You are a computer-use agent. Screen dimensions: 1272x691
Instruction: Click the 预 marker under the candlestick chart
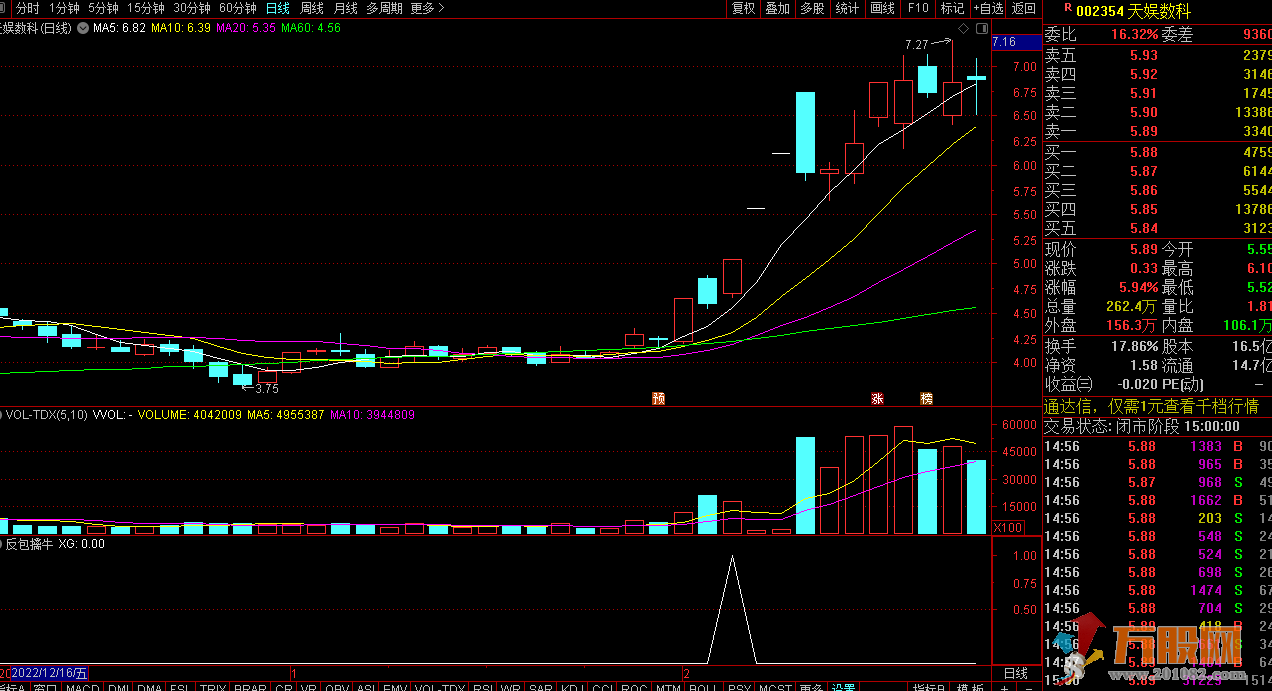coord(658,398)
